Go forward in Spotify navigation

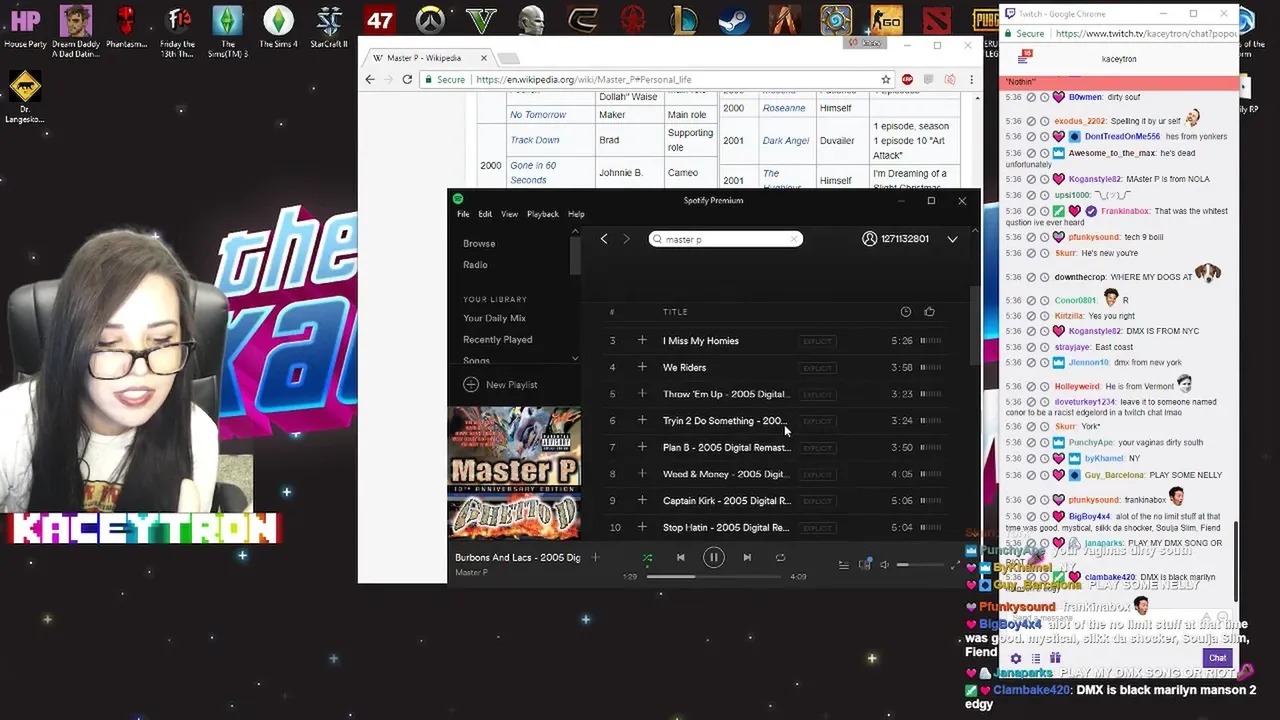(x=627, y=239)
